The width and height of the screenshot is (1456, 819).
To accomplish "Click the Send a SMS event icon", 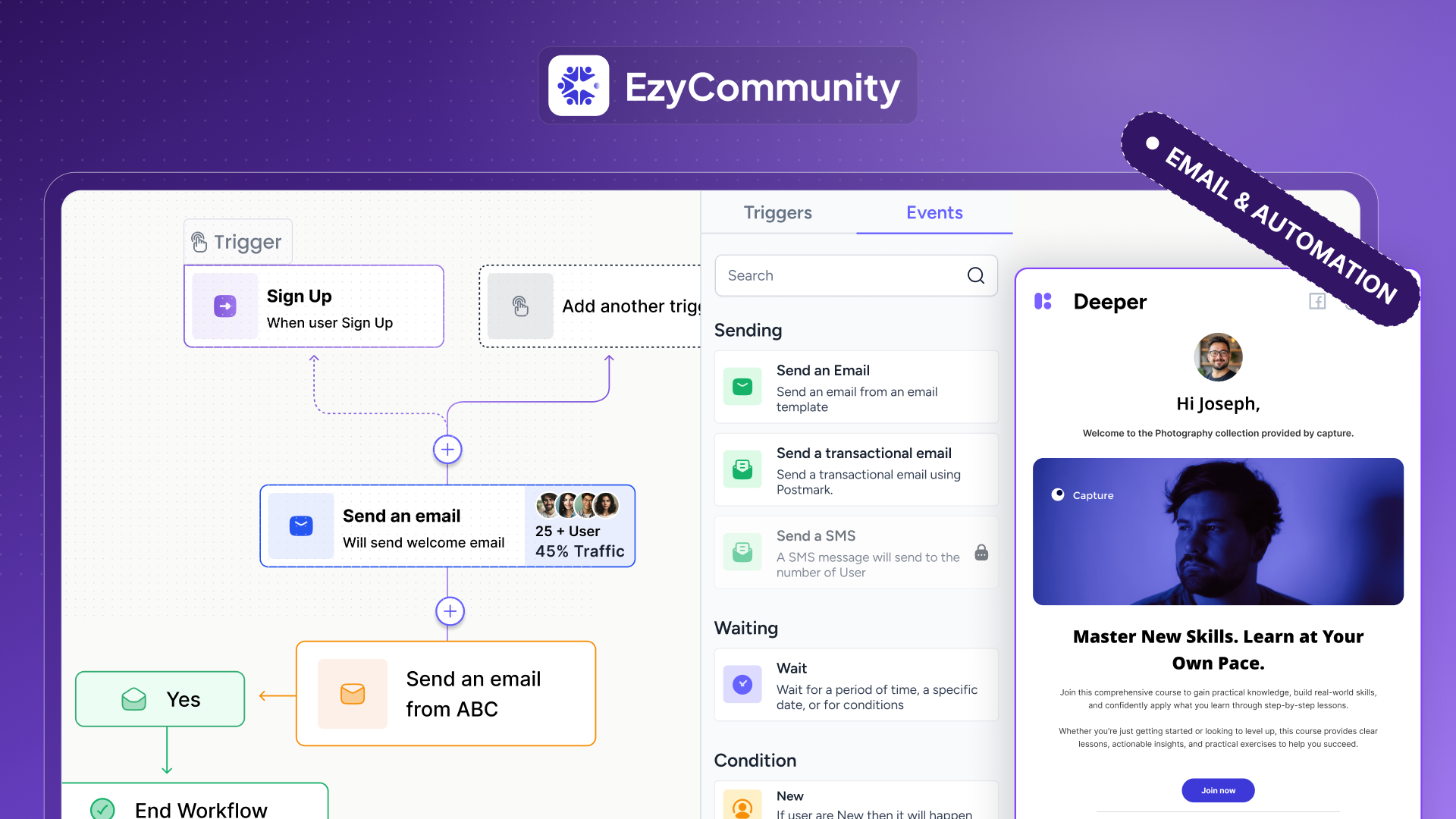I will (x=742, y=552).
